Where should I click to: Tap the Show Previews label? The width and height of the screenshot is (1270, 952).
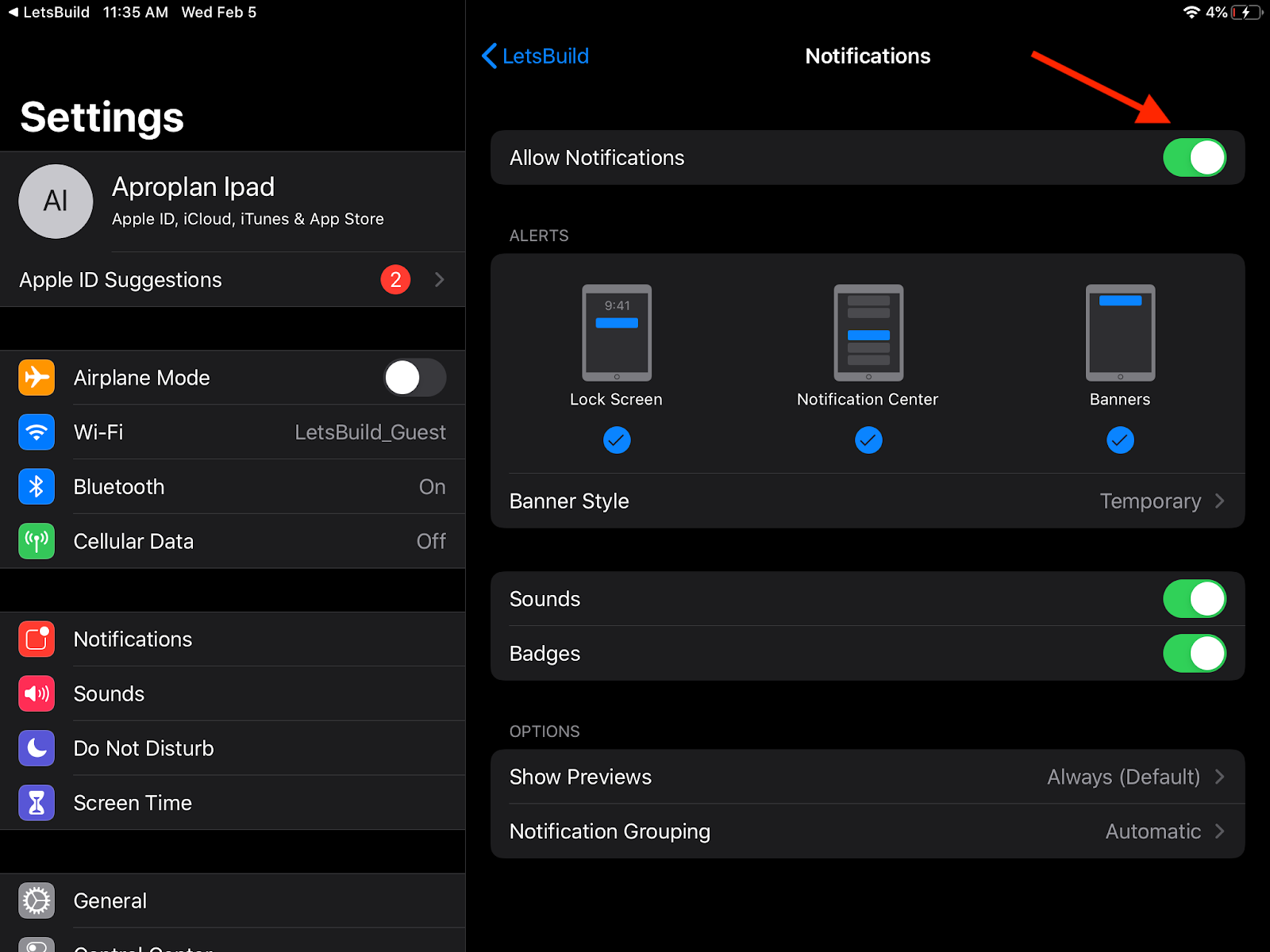[x=580, y=777]
